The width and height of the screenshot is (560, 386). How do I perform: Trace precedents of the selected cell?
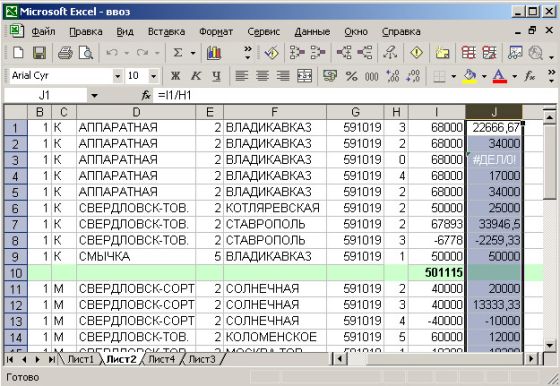(x=297, y=53)
